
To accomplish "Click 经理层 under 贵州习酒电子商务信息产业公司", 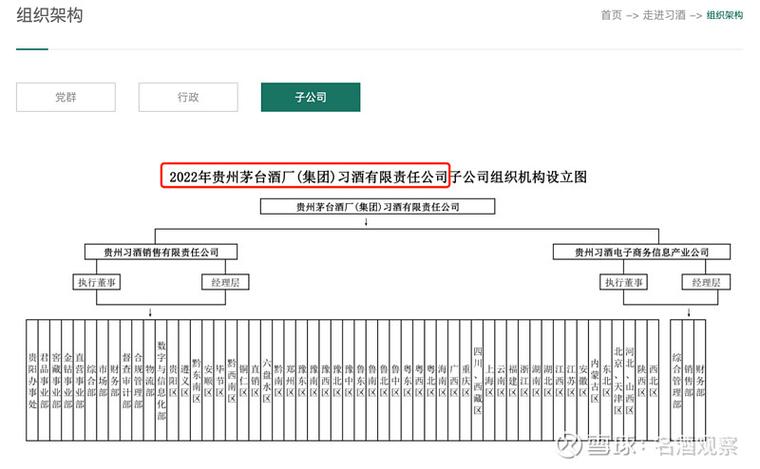I will pyautogui.click(x=706, y=282).
